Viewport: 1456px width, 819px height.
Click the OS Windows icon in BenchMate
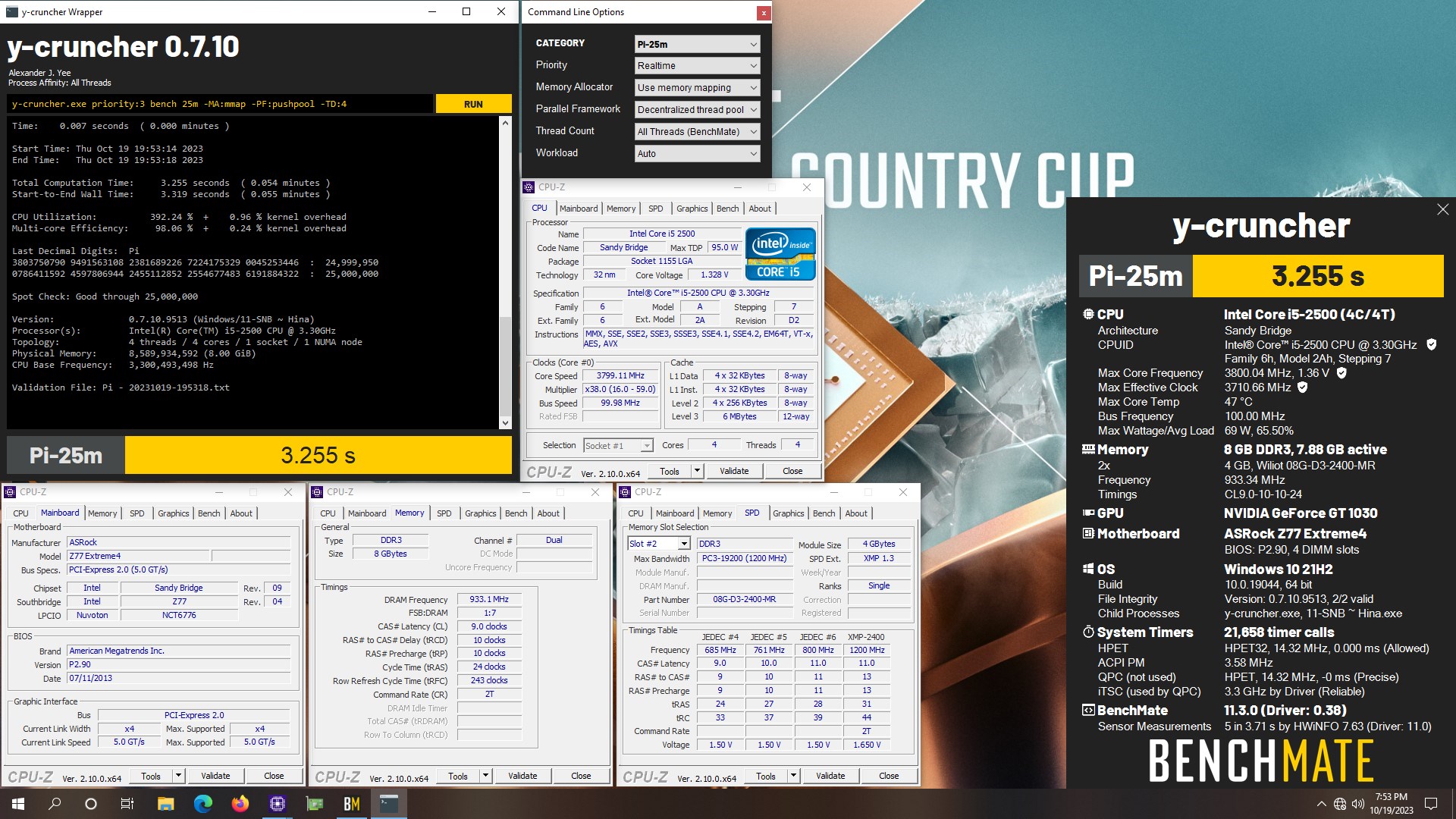coord(1088,569)
